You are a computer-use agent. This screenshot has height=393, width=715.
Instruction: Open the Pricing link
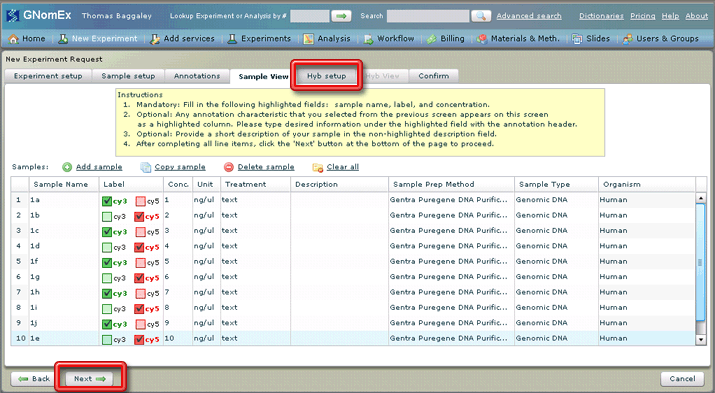[642, 16]
